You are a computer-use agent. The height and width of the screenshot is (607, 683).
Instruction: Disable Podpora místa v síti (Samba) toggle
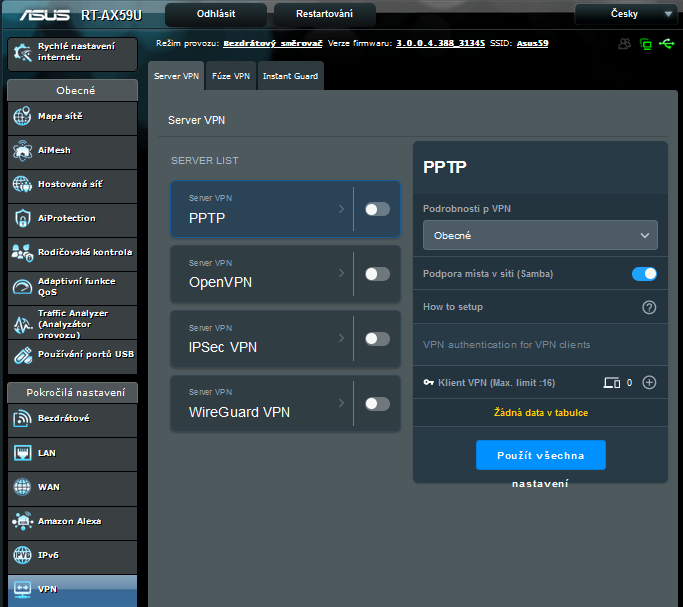pos(644,274)
